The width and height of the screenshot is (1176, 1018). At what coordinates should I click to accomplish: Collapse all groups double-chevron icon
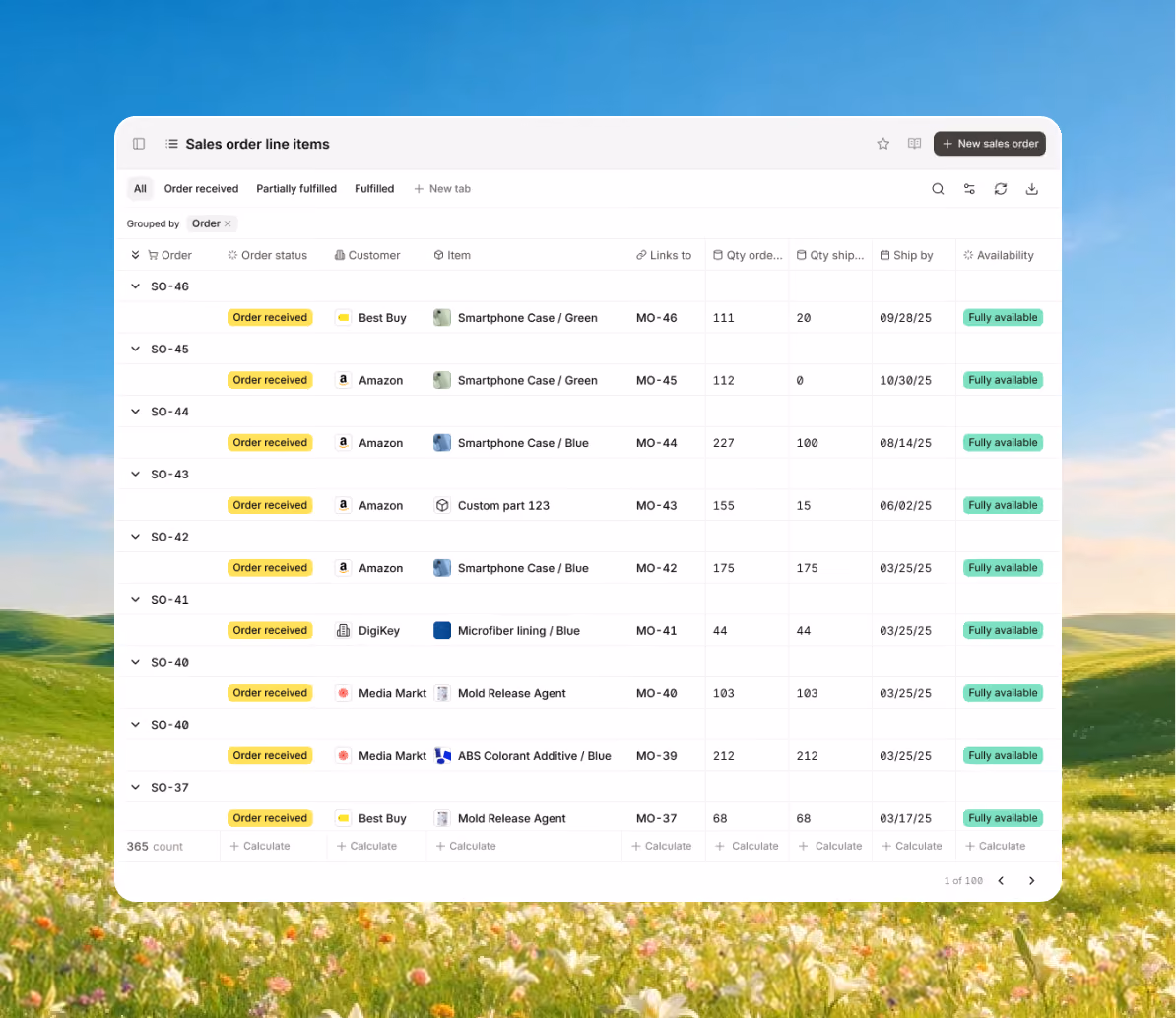point(135,255)
